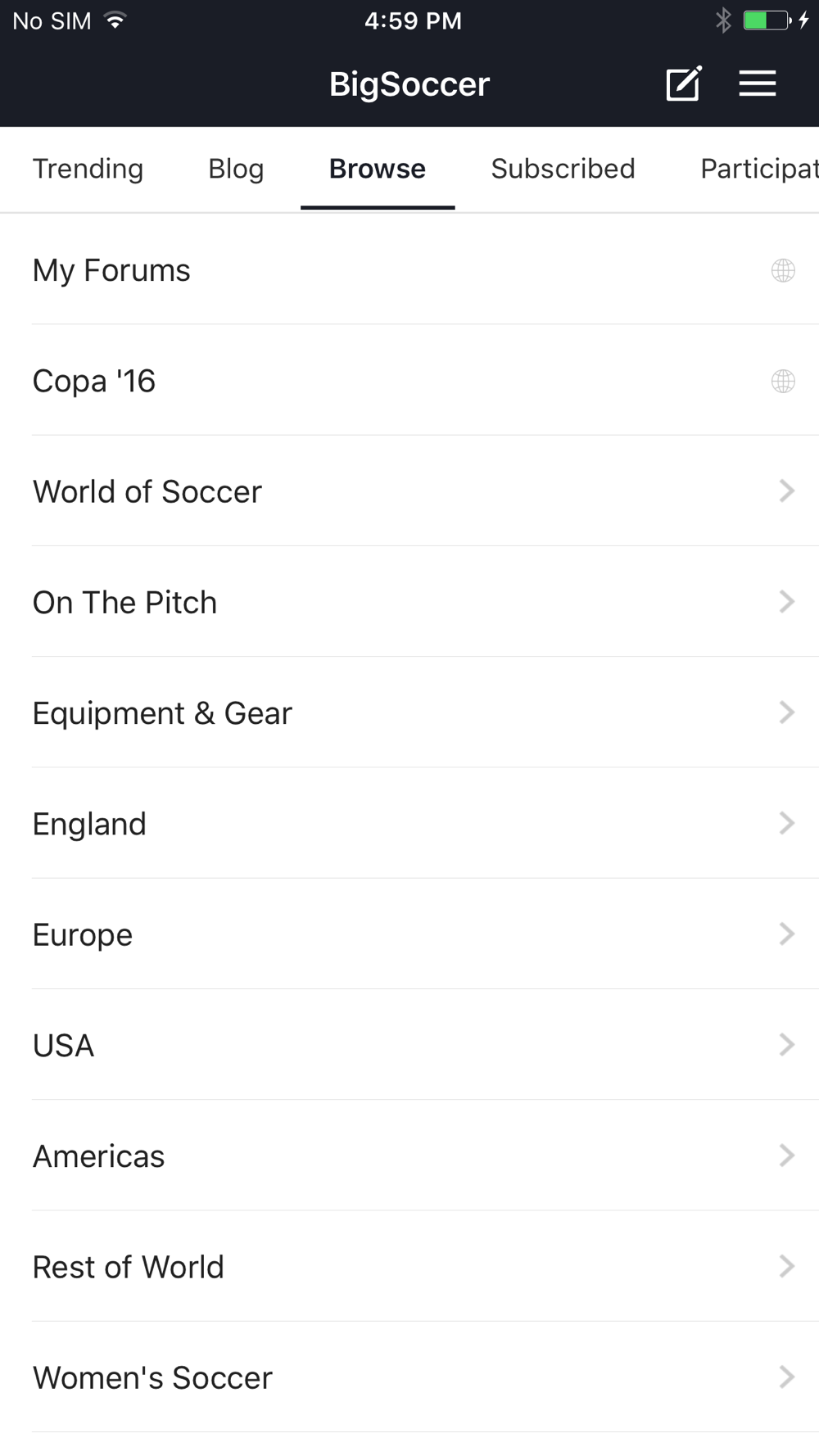
Task: Open the Americas forum category
Action: click(98, 1156)
